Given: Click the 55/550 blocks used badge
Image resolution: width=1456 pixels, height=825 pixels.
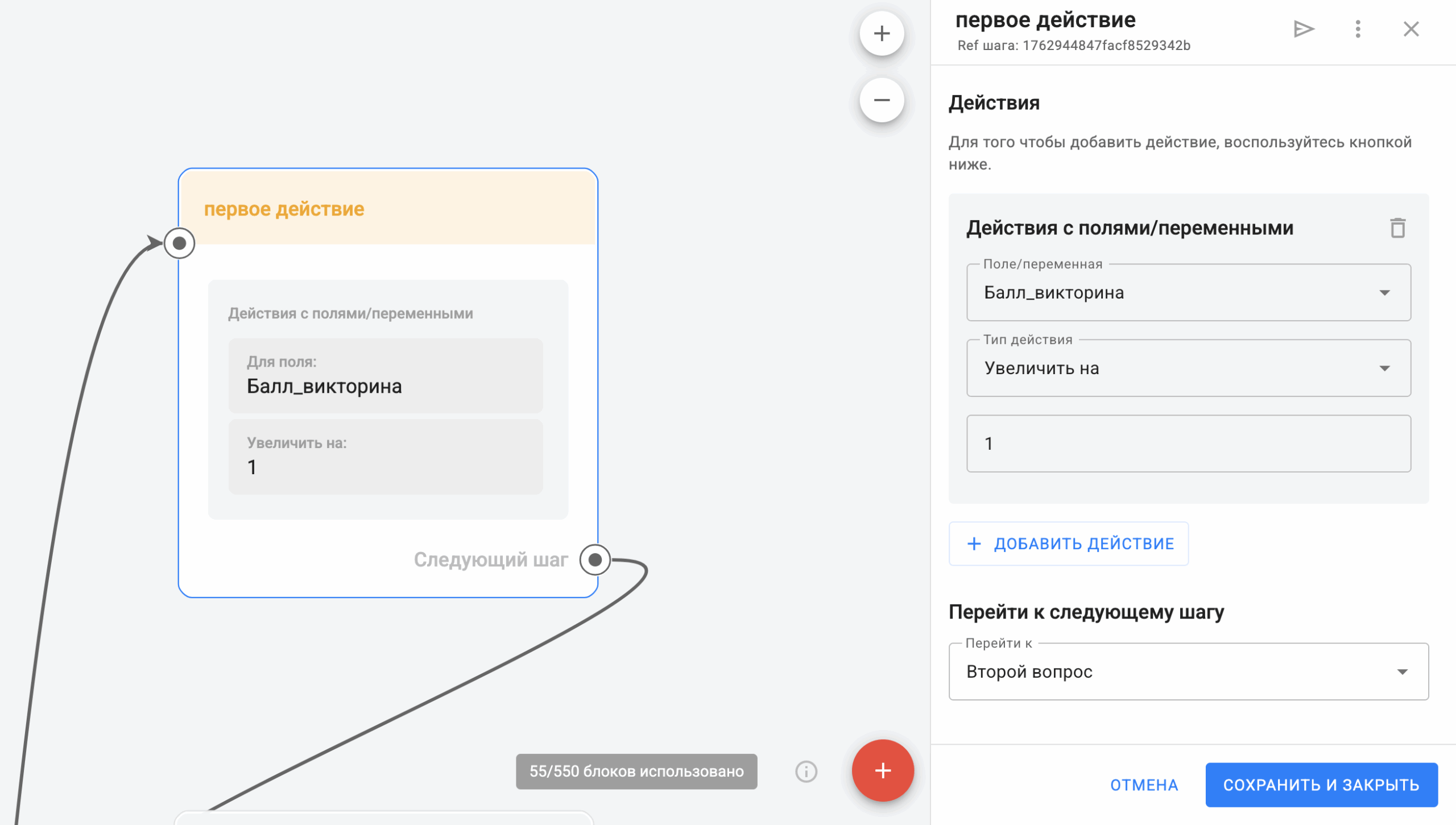Looking at the screenshot, I should tap(636, 771).
